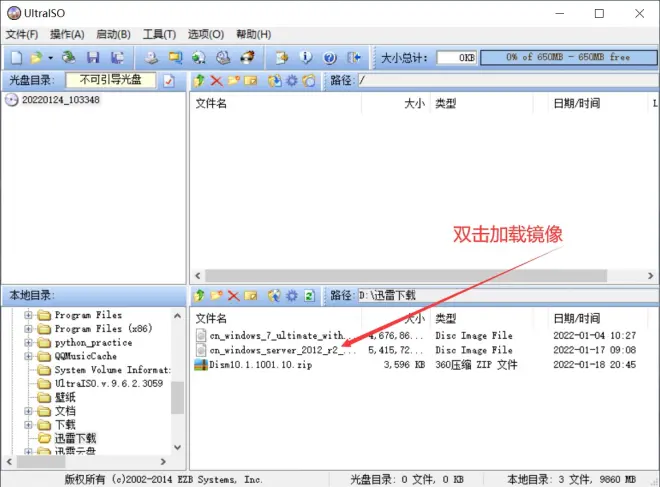Click the local pane green Refresh icon
Screen dimensions: 660x487
[x=309, y=295]
